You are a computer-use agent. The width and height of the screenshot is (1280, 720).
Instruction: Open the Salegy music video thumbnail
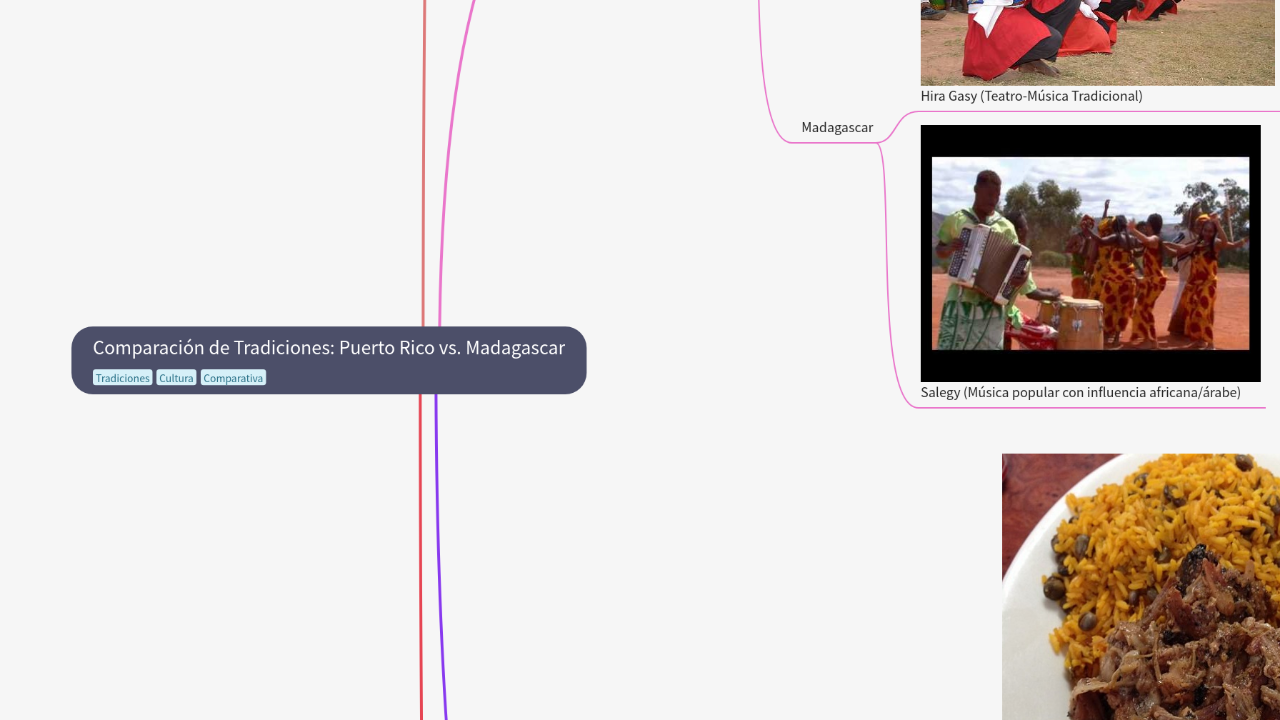tap(1090, 252)
